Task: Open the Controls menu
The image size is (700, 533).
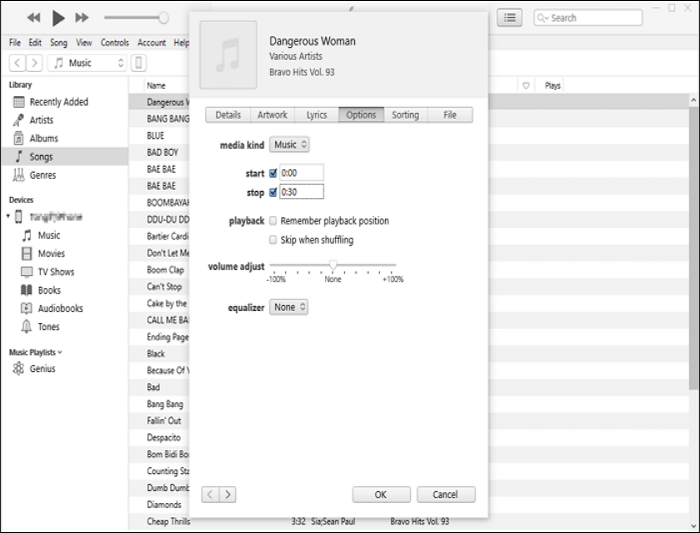Action: (115, 43)
